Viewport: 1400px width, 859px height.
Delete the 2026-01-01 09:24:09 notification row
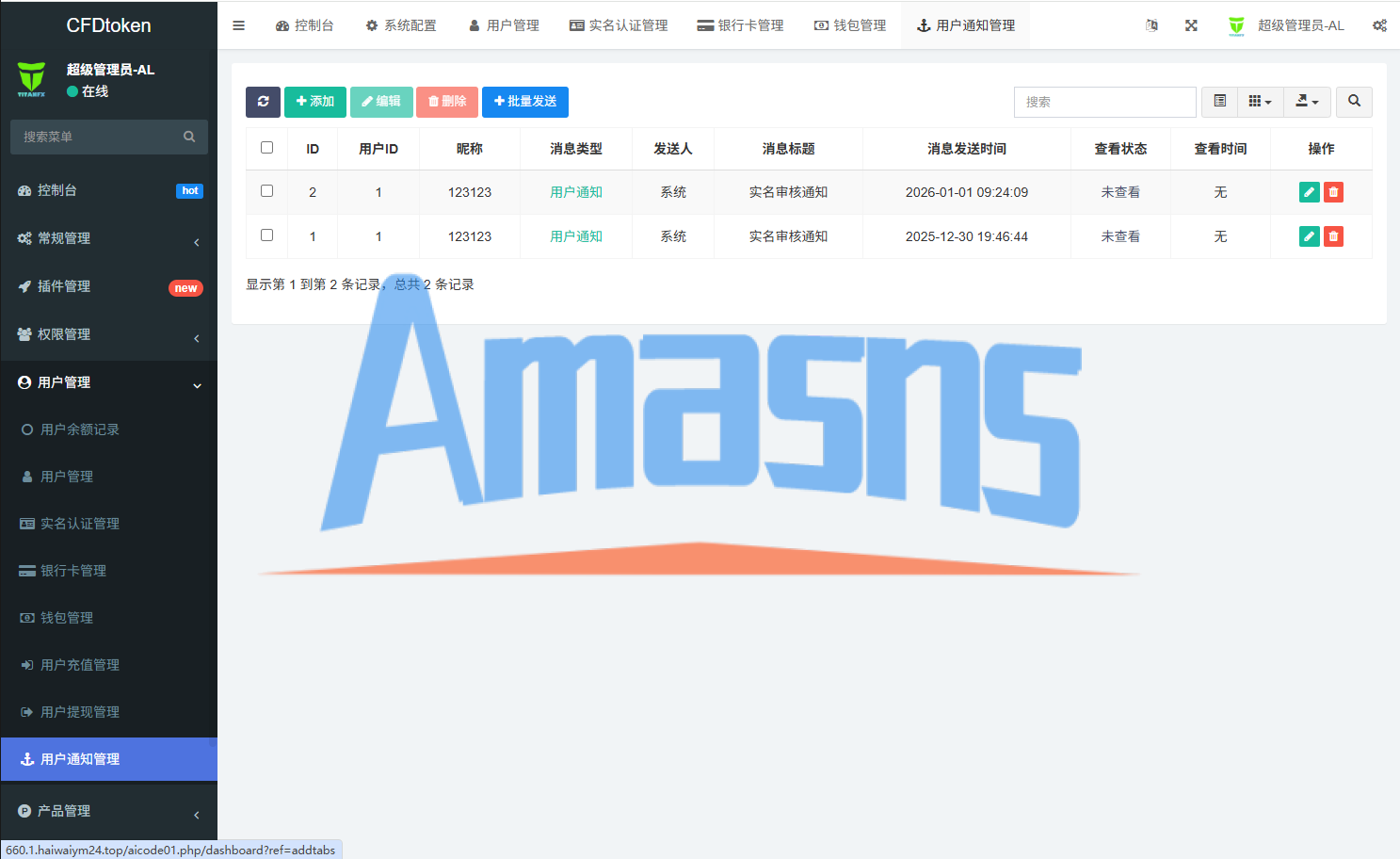click(1333, 192)
